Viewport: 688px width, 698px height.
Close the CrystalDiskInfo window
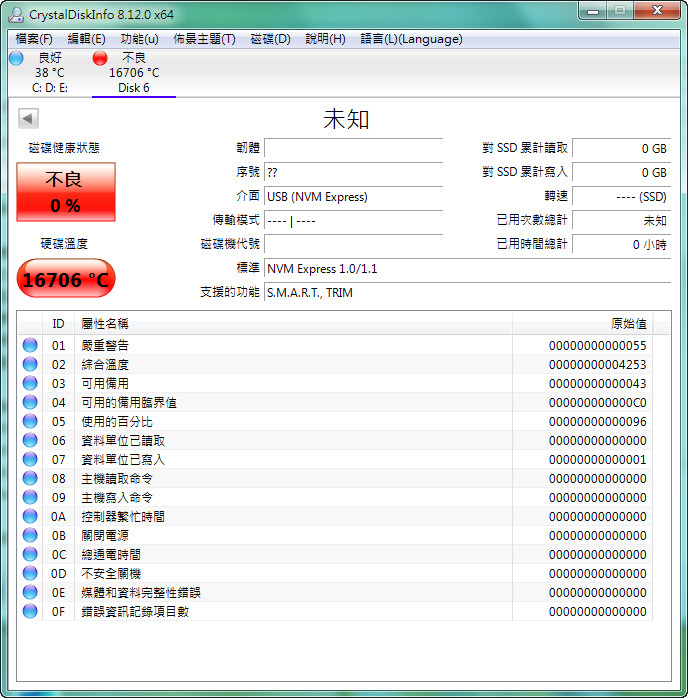click(657, 11)
